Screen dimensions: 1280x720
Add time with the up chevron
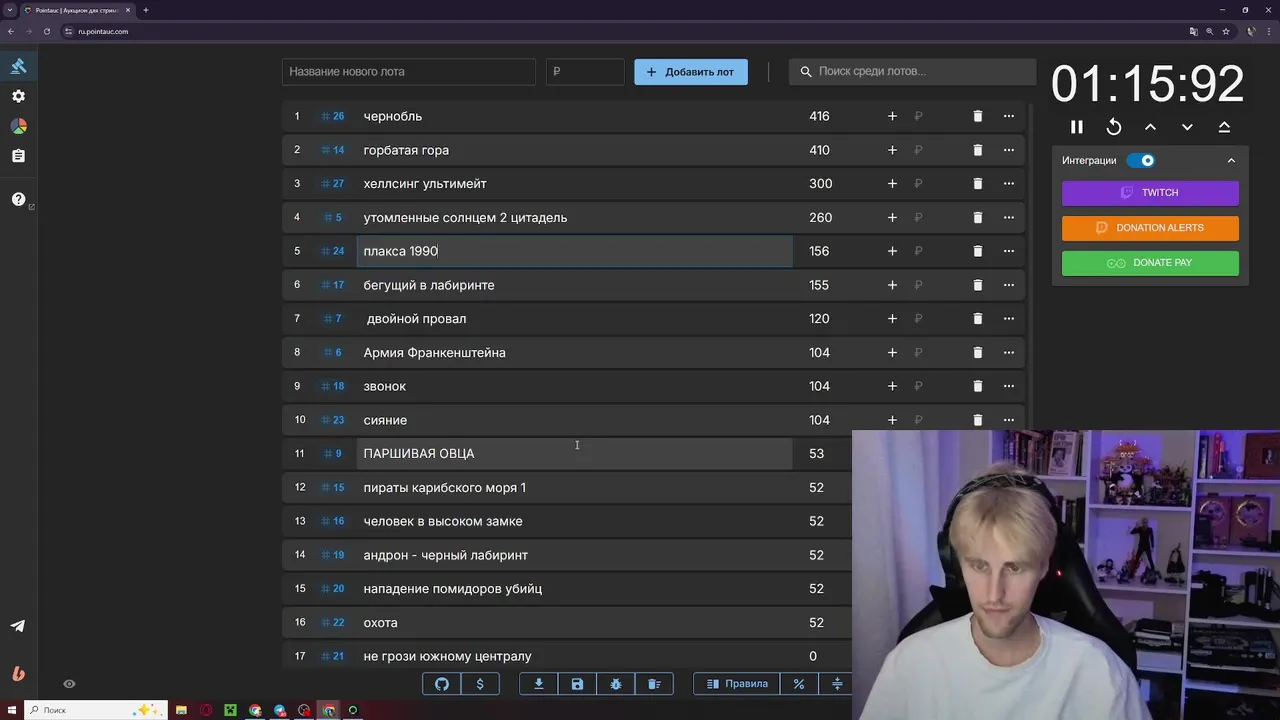pyautogui.click(x=1150, y=127)
